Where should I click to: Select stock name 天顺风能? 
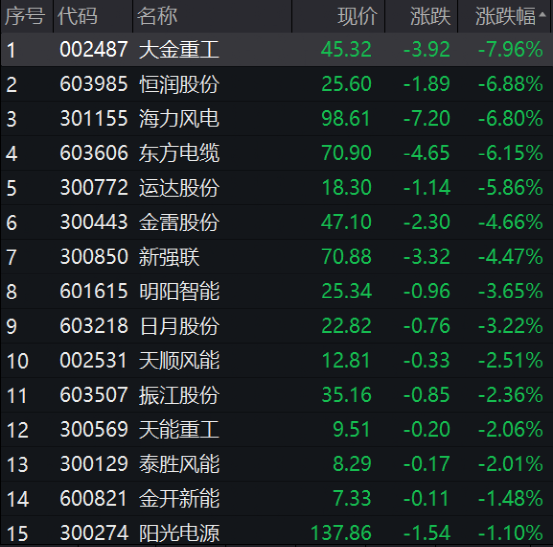(179, 360)
